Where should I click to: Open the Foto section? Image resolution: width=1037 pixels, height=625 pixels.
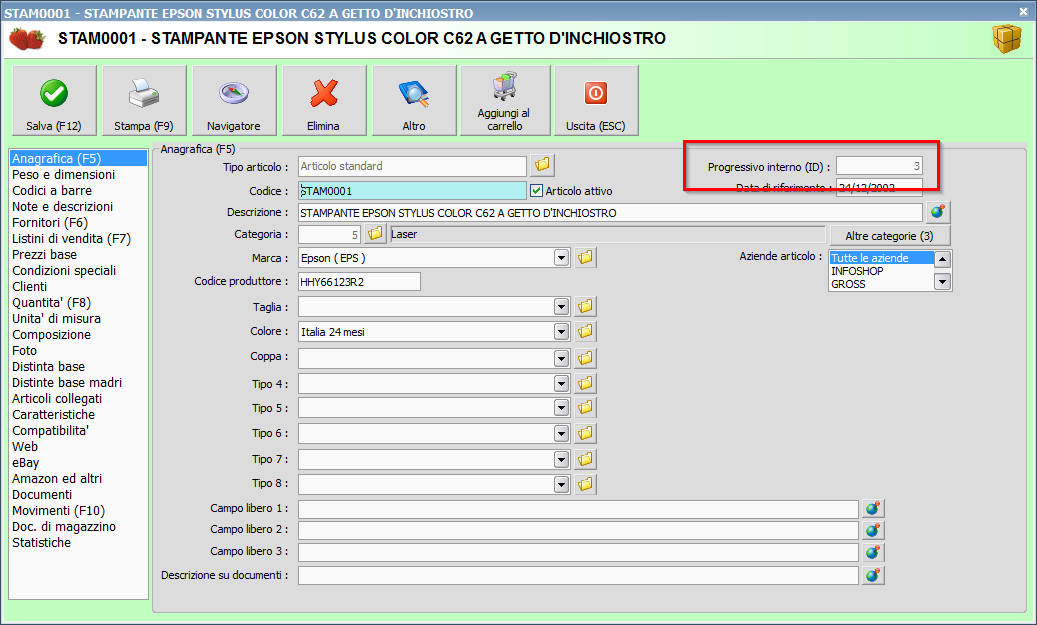[x=24, y=351]
